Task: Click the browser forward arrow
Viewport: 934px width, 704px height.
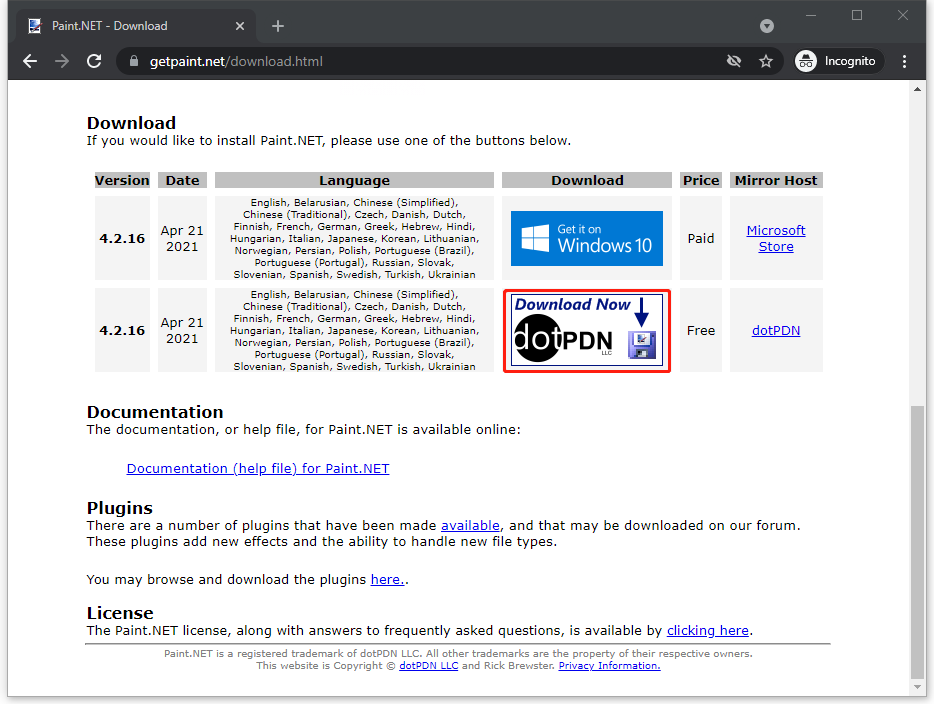Action: [62, 61]
